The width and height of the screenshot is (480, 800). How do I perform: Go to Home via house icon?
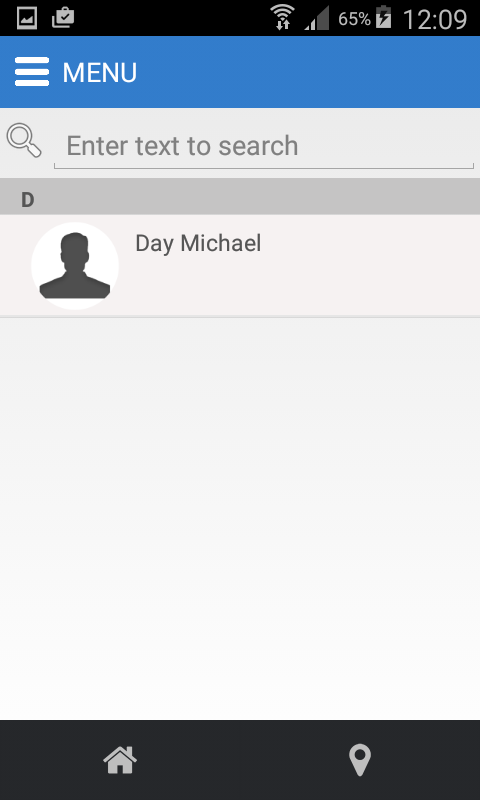(x=120, y=760)
